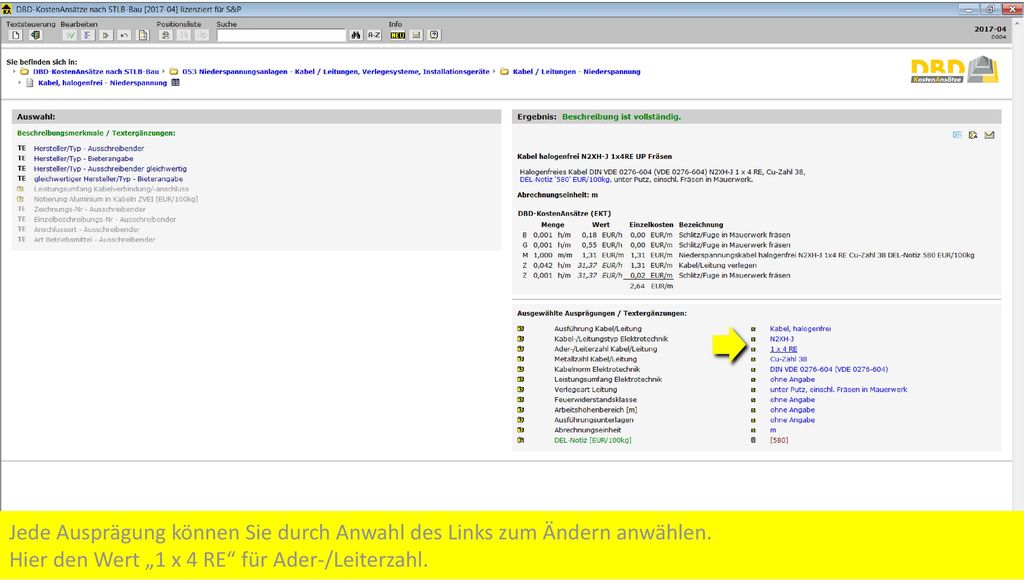Click the envelope icon in Info group
1024x580 pixels.
point(416,35)
